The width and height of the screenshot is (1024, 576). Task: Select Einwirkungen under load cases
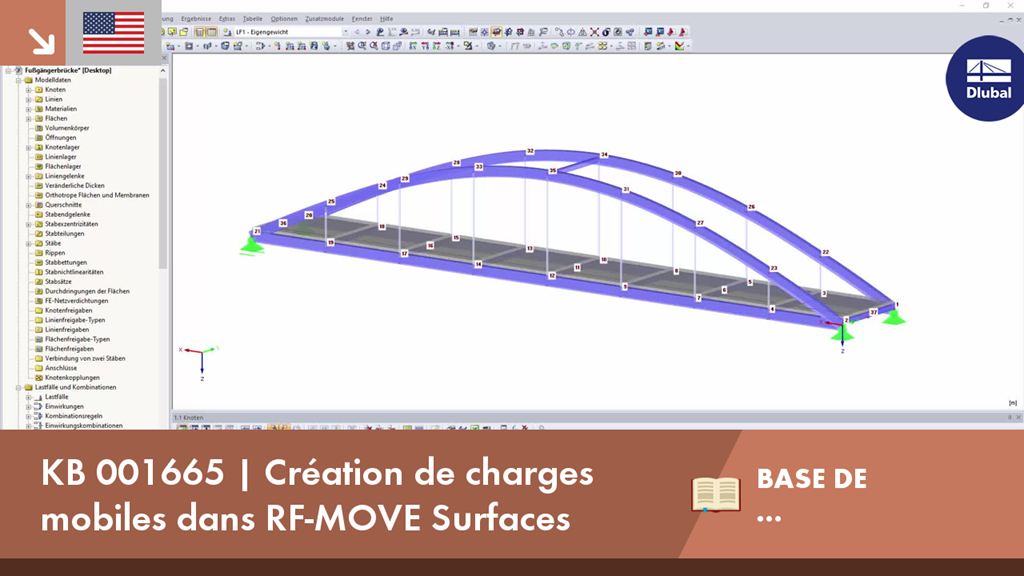click(x=64, y=406)
